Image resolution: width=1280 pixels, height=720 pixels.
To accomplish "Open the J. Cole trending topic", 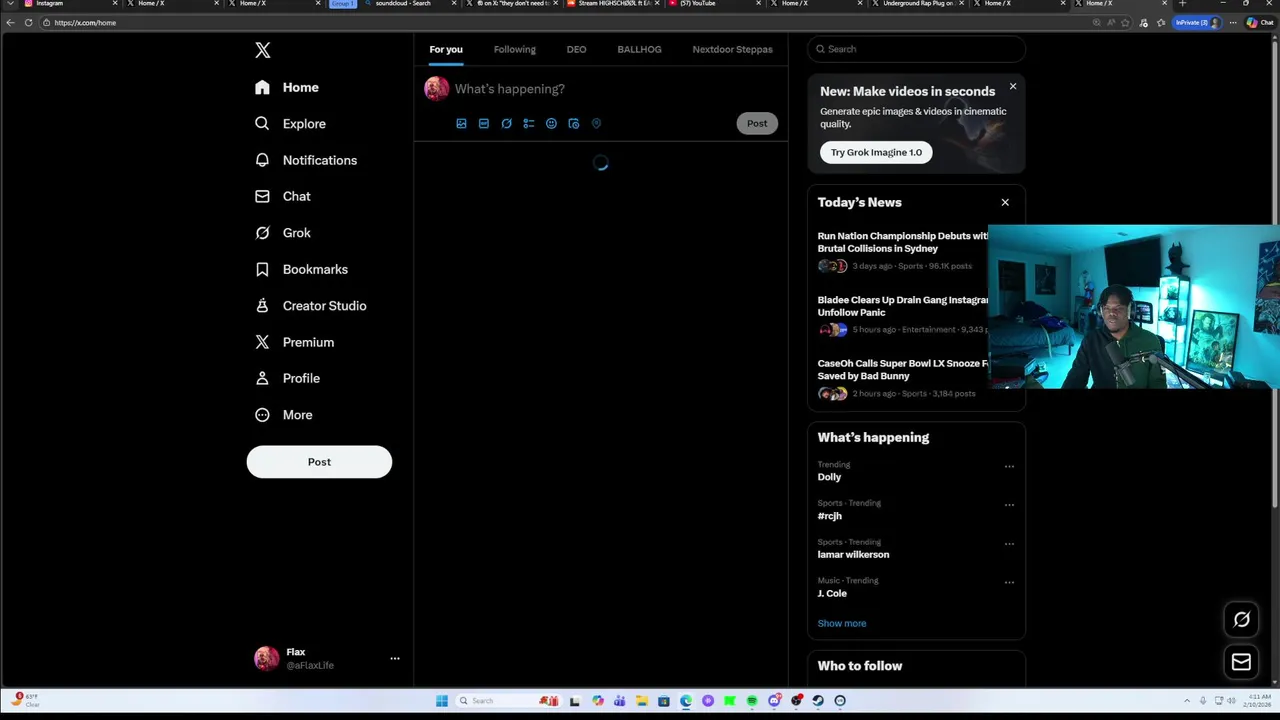I will 832,593.
